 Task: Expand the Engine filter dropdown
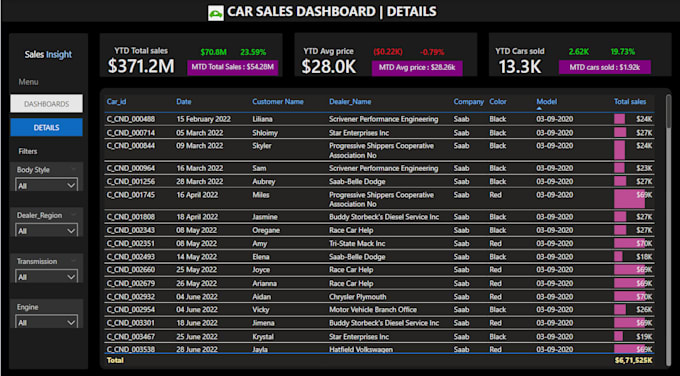tap(46, 322)
